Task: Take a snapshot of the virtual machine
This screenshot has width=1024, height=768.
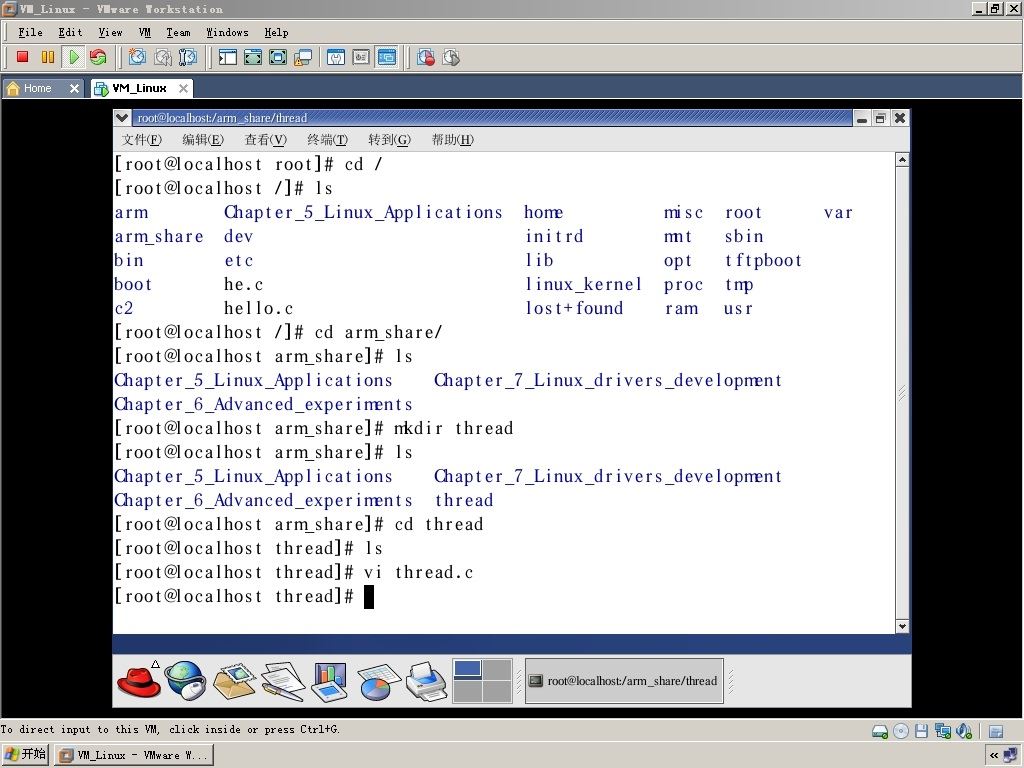Action: click(137, 57)
